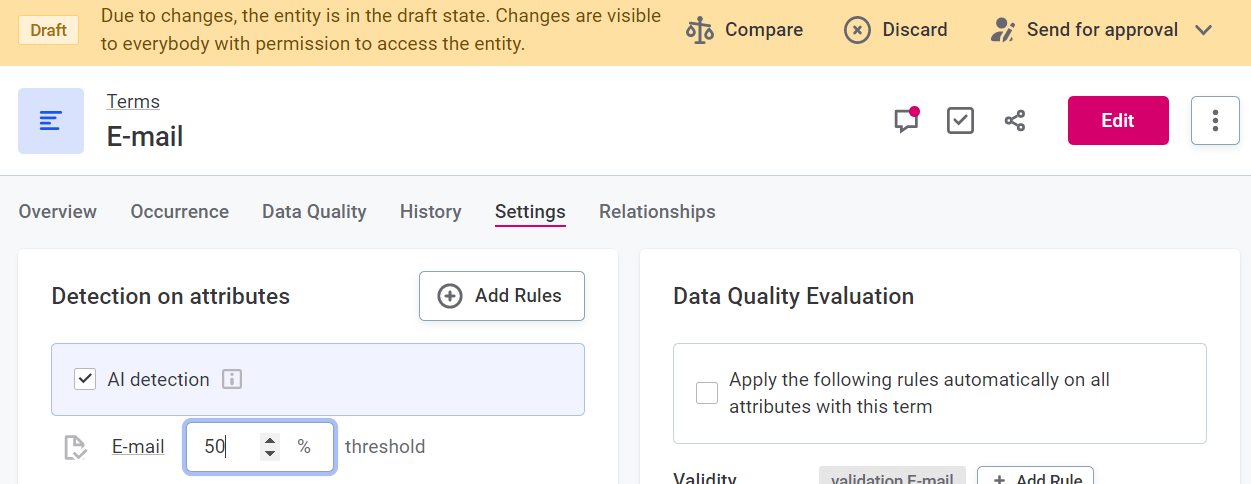The height and width of the screenshot is (484, 1251).
Task: Open the three-dot more options menu
Action: coord(1215,121)
